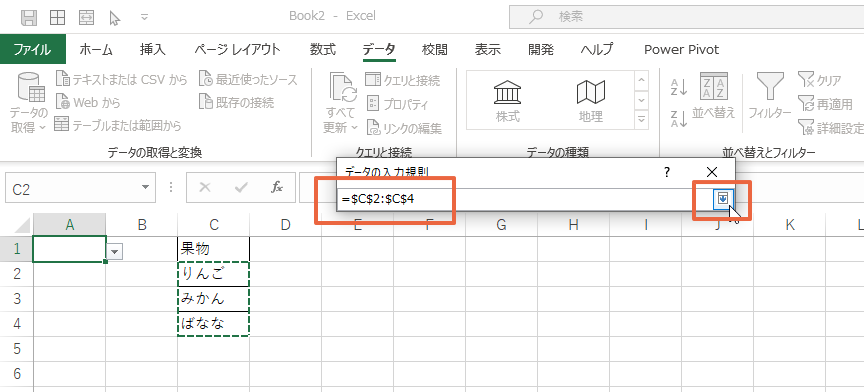Click the fx insert function icon
The image size is (864, 392).
tap(277, 187)
